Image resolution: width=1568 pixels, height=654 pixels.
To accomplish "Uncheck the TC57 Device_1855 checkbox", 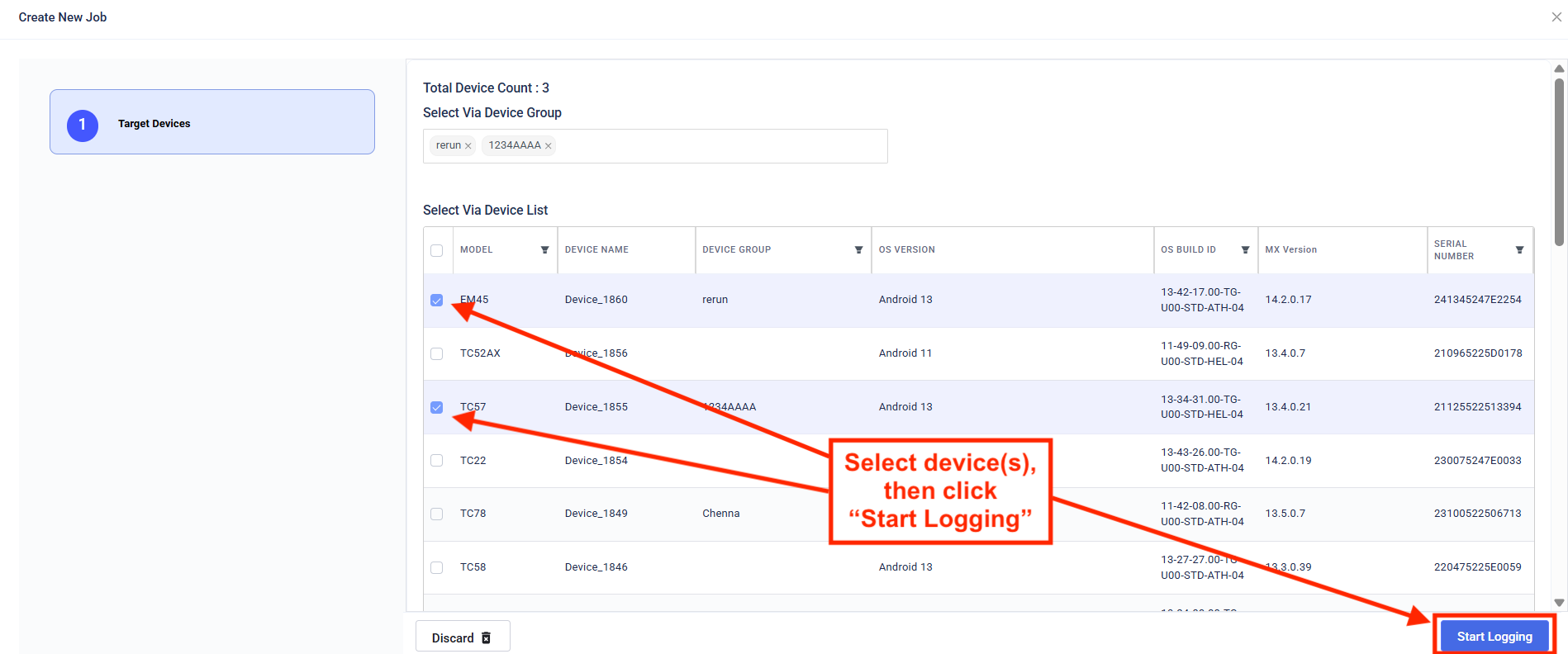I will (437, 407).
